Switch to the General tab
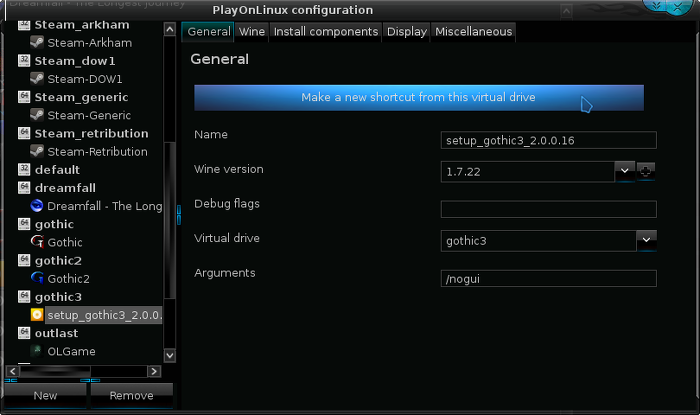700x415 pixels. (x=208, y=32)
